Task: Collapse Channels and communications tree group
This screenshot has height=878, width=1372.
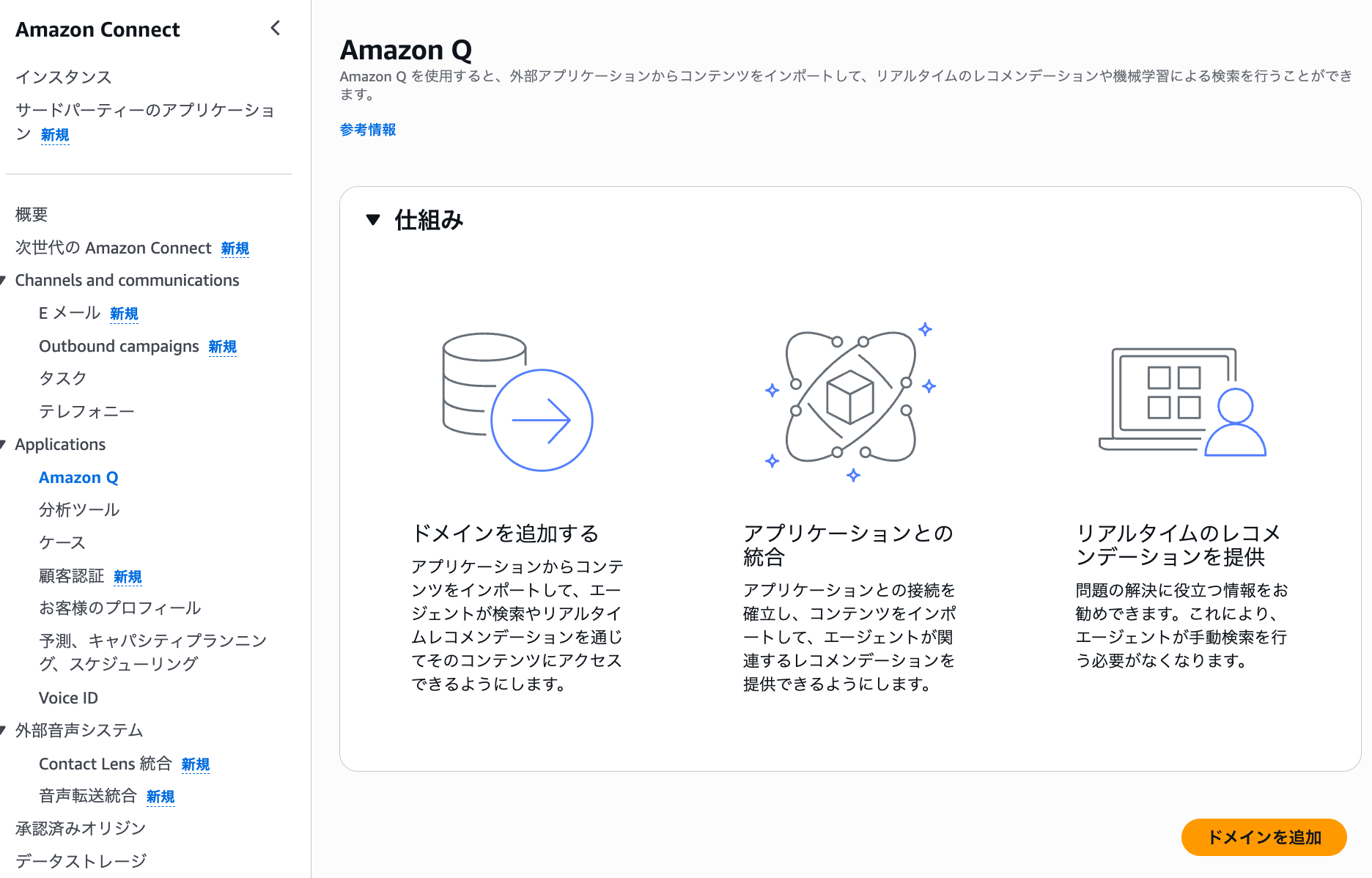Action: click(x=3, y=280)
